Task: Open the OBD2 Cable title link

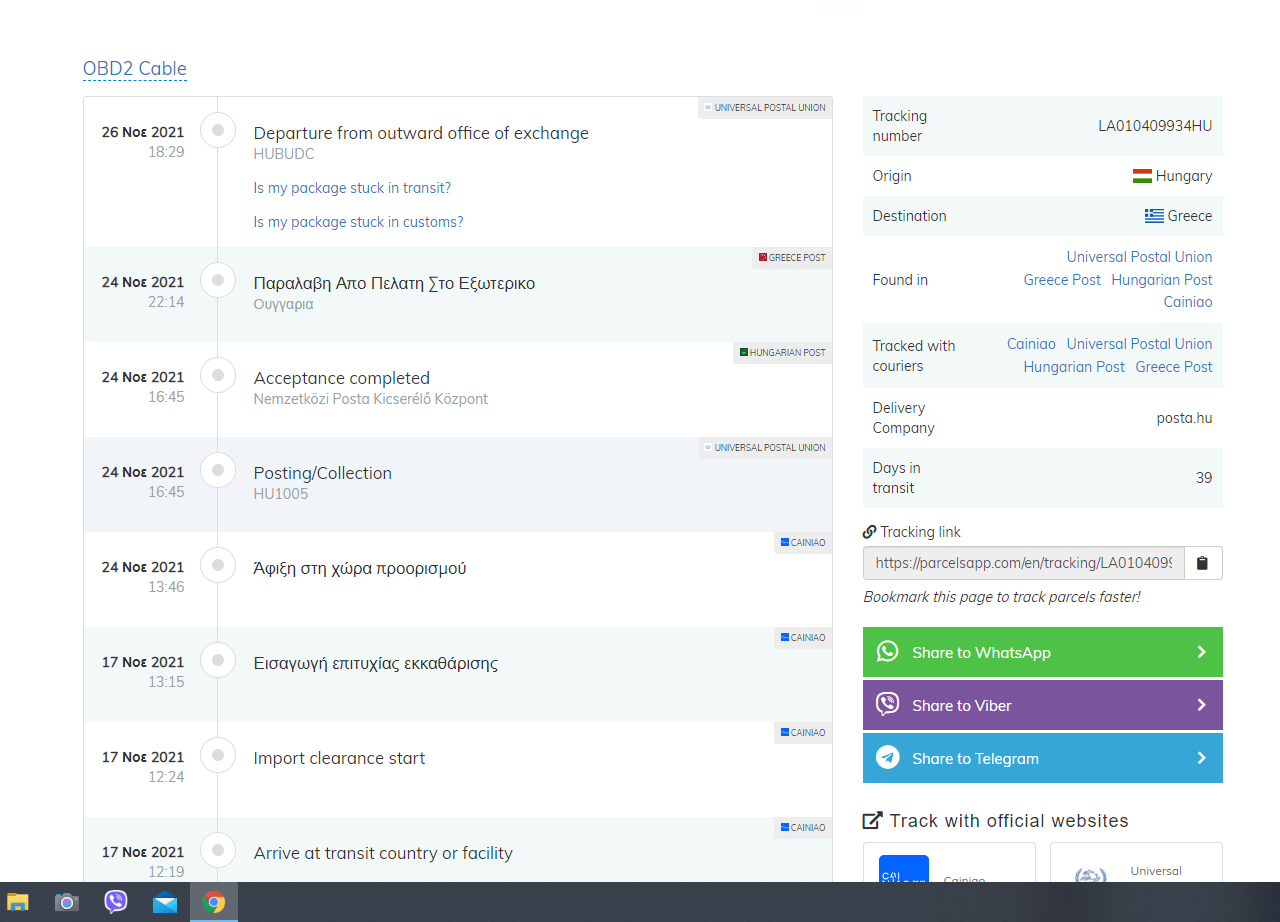Action: (x=135, y=69)
